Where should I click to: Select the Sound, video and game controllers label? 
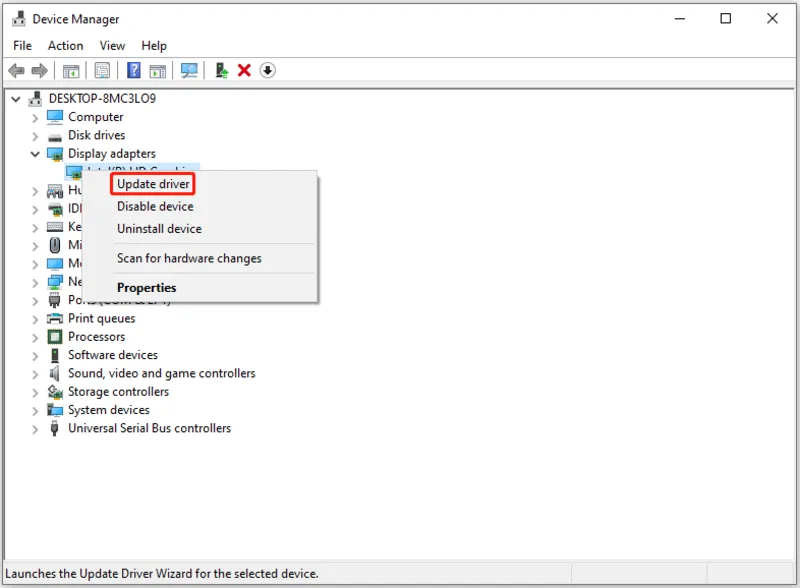(162, 374)
